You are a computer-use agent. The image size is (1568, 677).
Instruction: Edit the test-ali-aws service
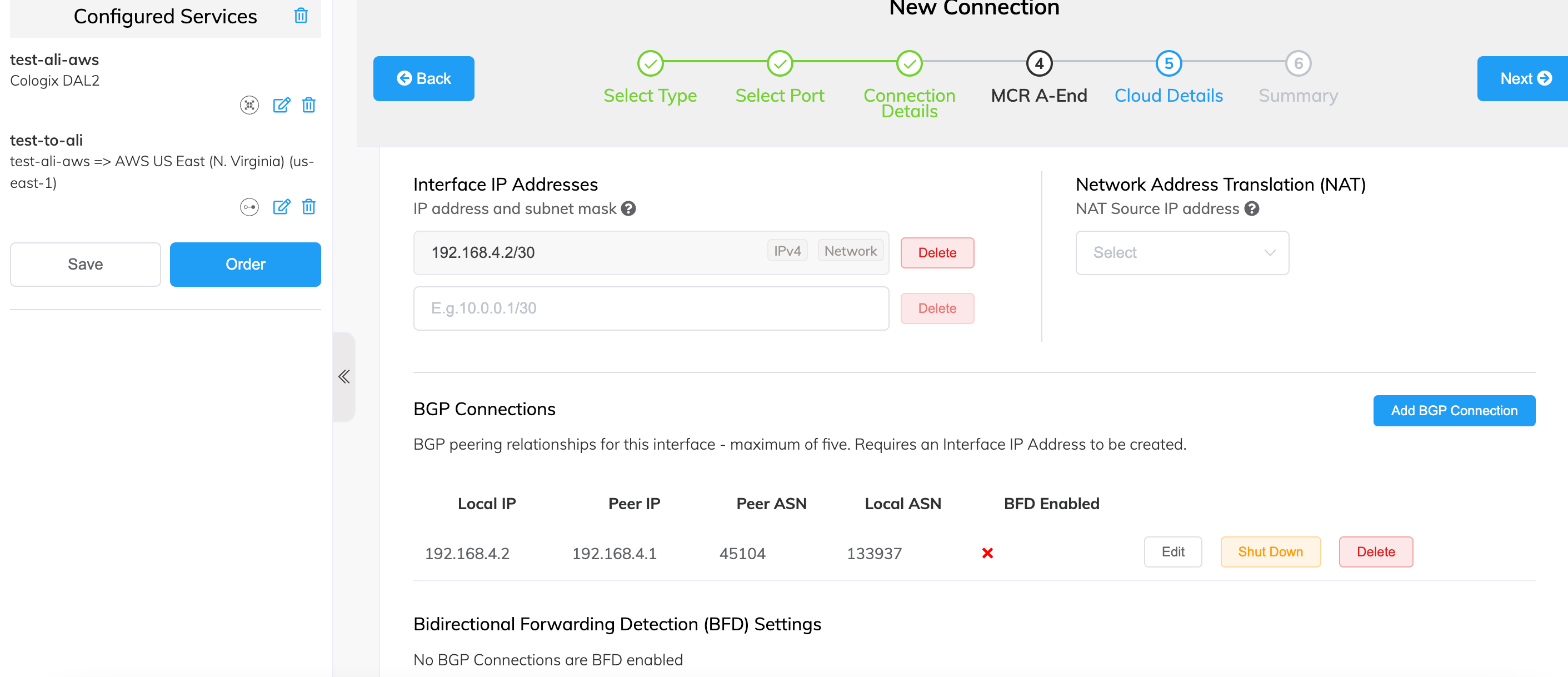click(x=281, y=105)
